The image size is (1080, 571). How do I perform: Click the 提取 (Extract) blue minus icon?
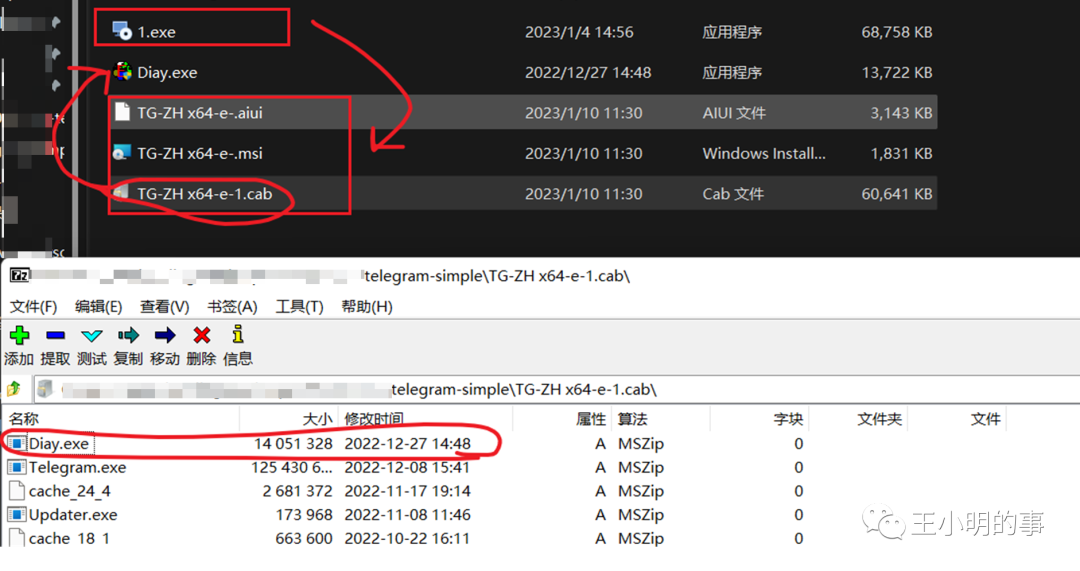pyautogui.click(x=55, y=335)
